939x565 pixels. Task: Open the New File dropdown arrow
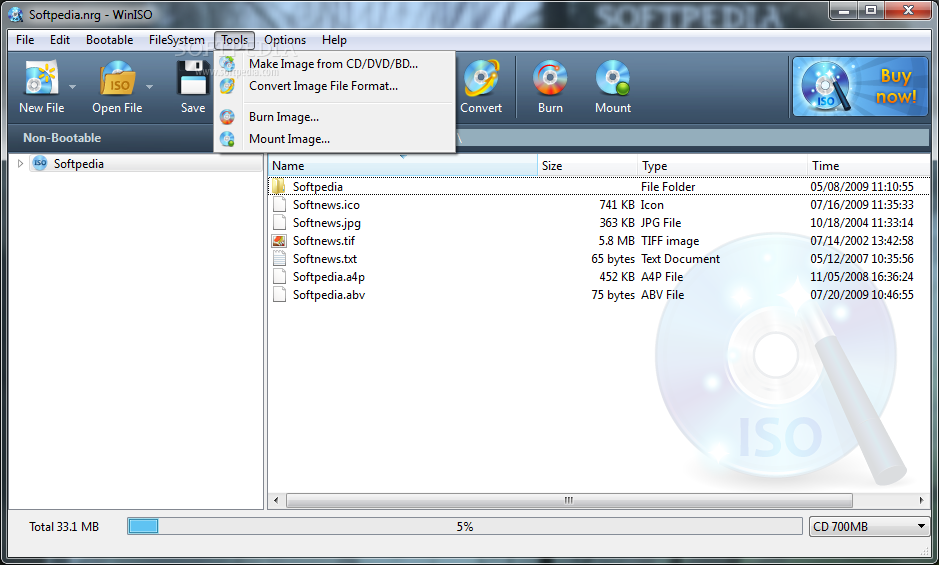tap(72, 87)
